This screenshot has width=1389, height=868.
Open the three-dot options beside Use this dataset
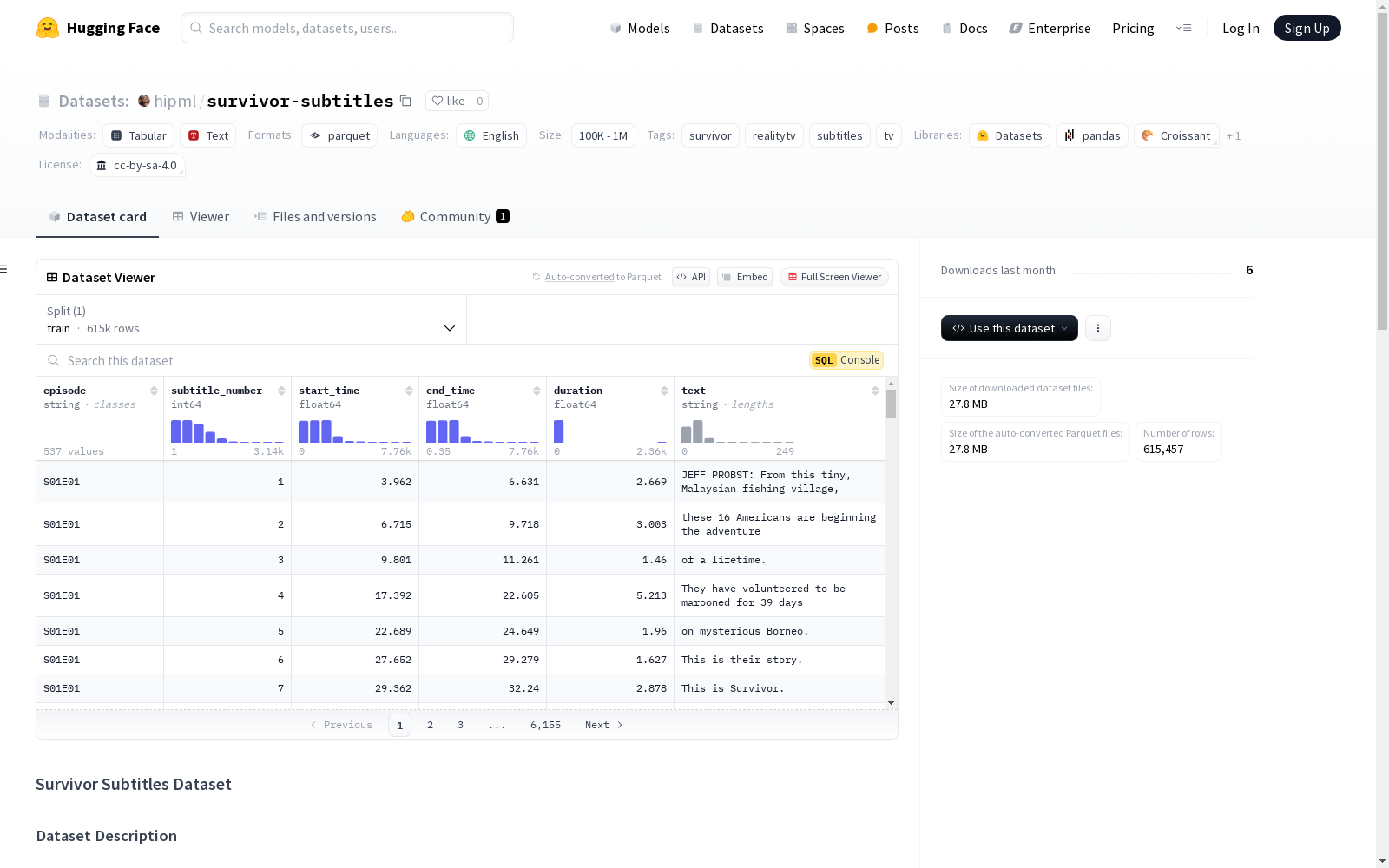[1098, 328]
